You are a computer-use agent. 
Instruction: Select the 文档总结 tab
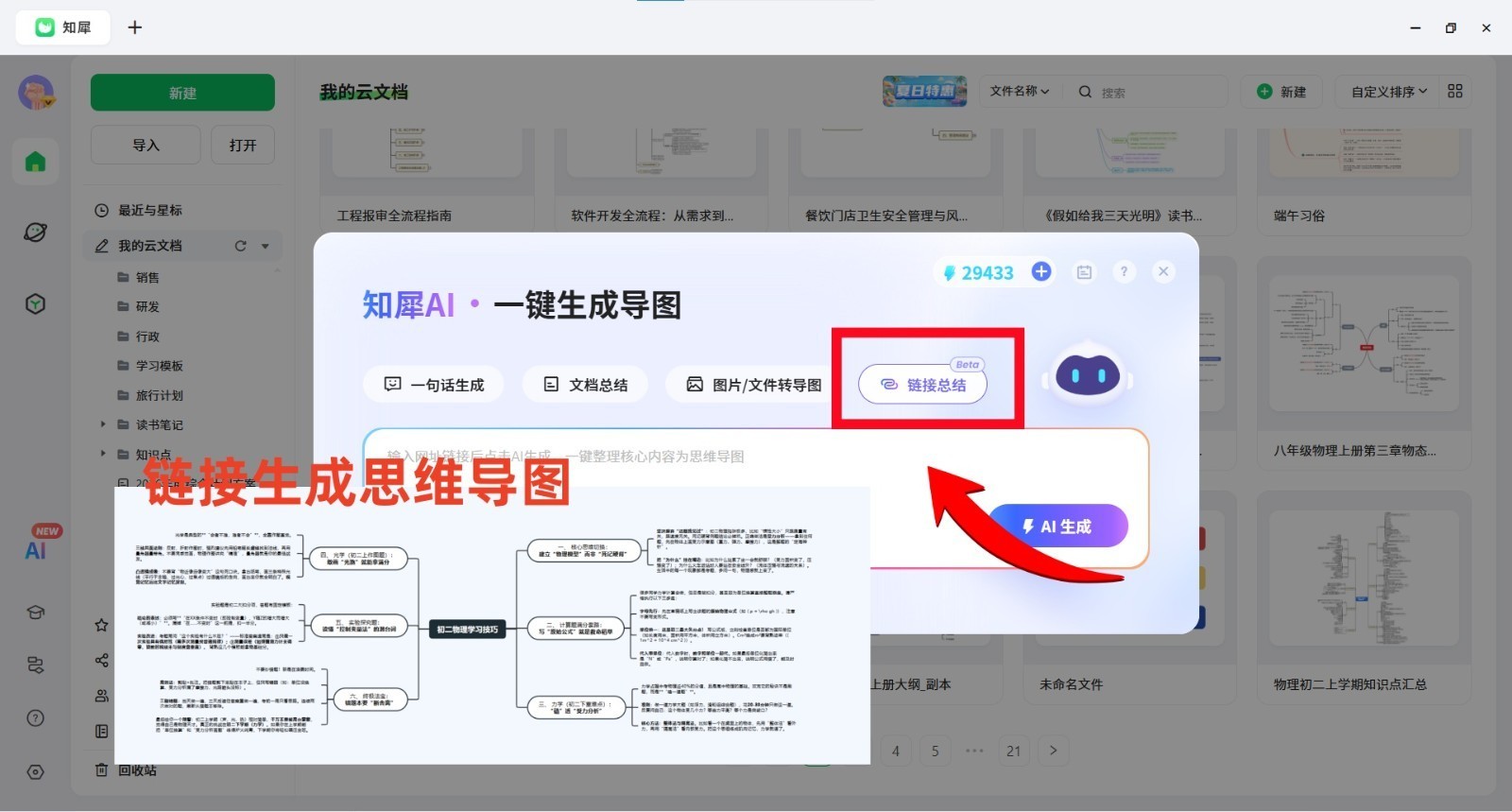tap(585, 385)
